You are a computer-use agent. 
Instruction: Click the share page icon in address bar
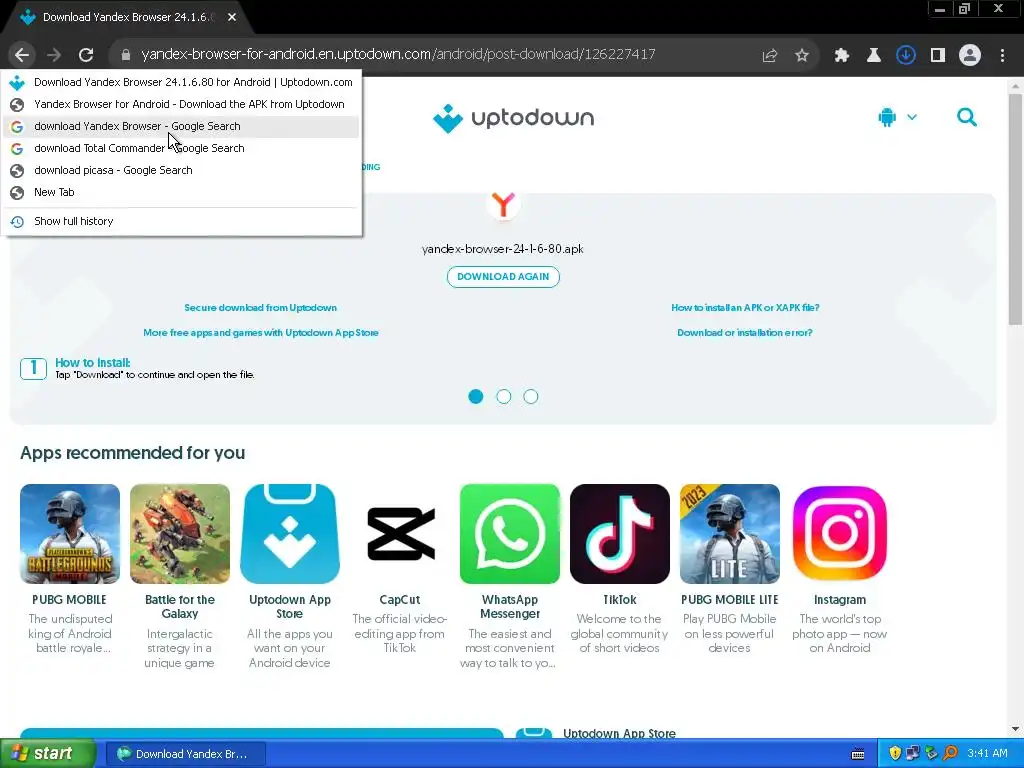770,56
